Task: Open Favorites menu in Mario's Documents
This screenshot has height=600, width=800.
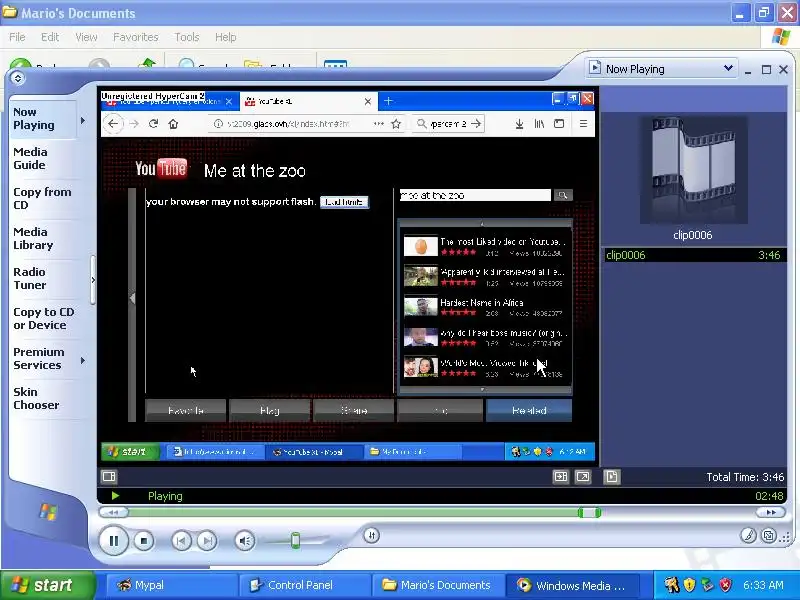Action: pos(136,37)
